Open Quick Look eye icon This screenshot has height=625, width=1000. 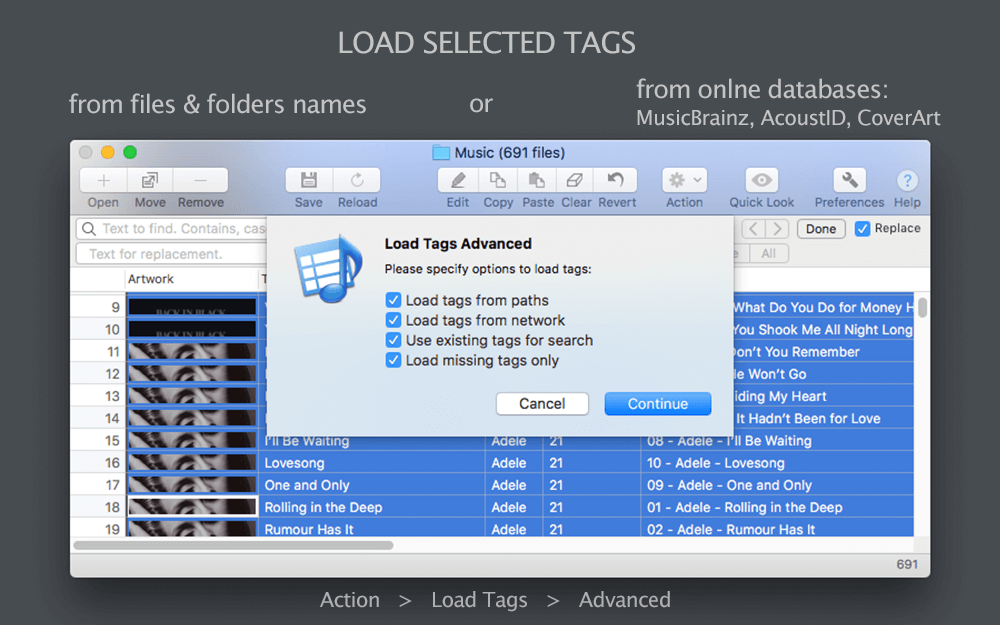(762, 181)
